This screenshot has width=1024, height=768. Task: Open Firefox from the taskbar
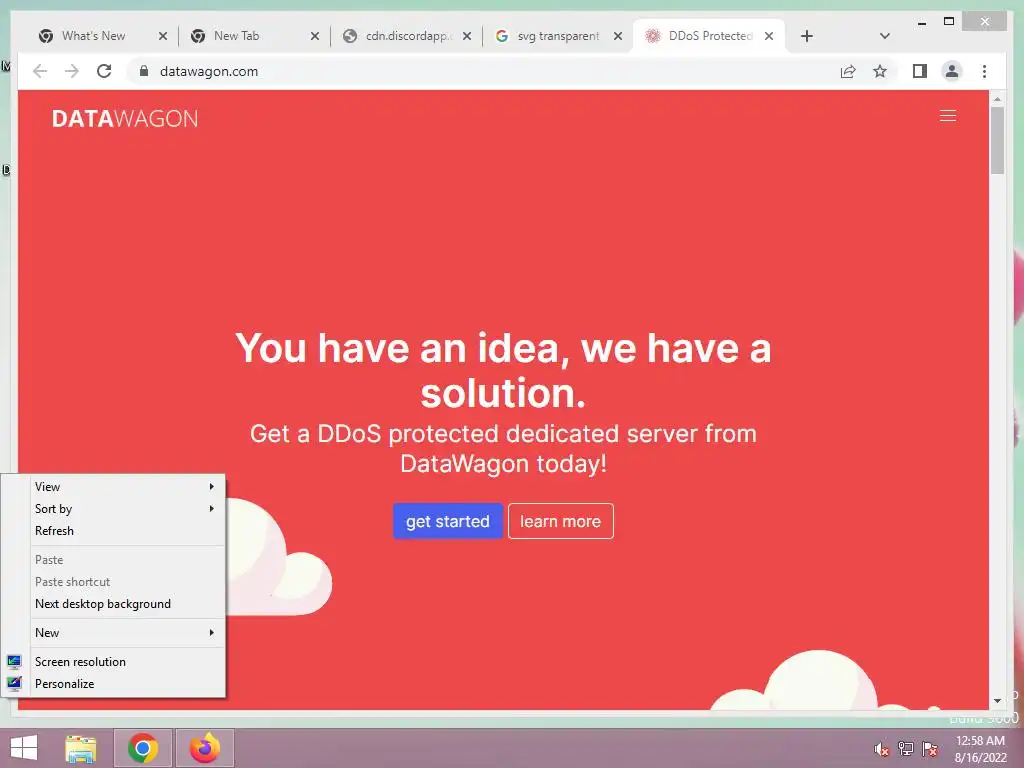coord(204,748)
